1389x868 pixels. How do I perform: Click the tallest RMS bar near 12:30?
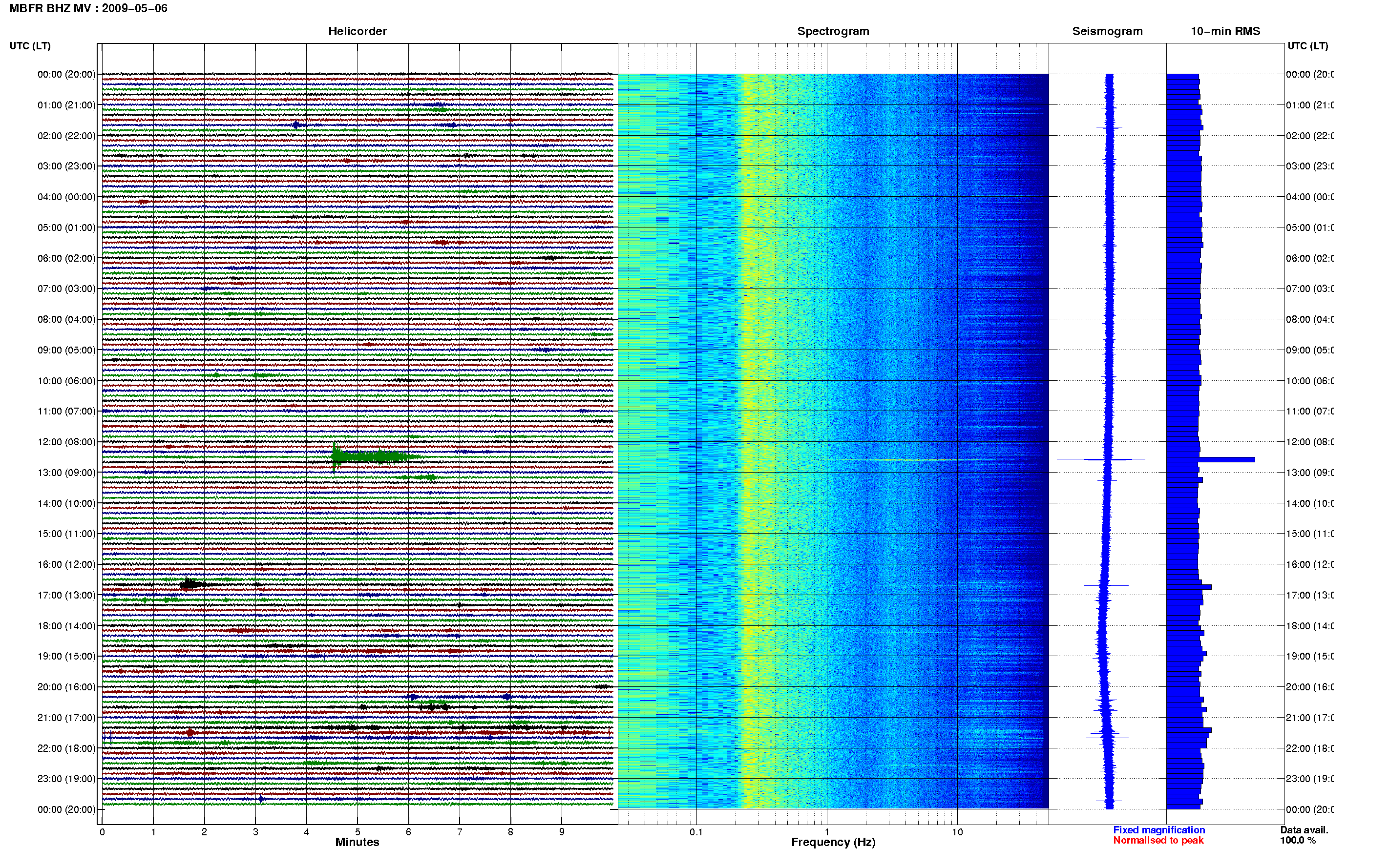1210,459
